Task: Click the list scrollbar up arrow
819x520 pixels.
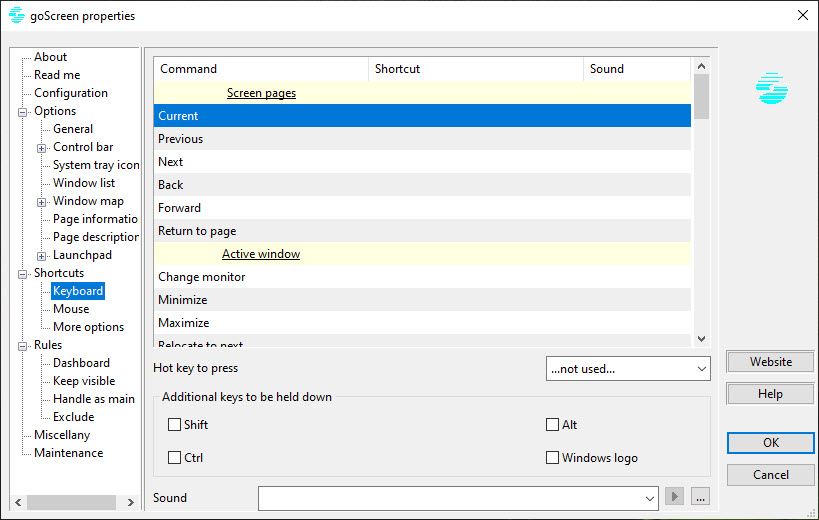Action: pos(701,66)
